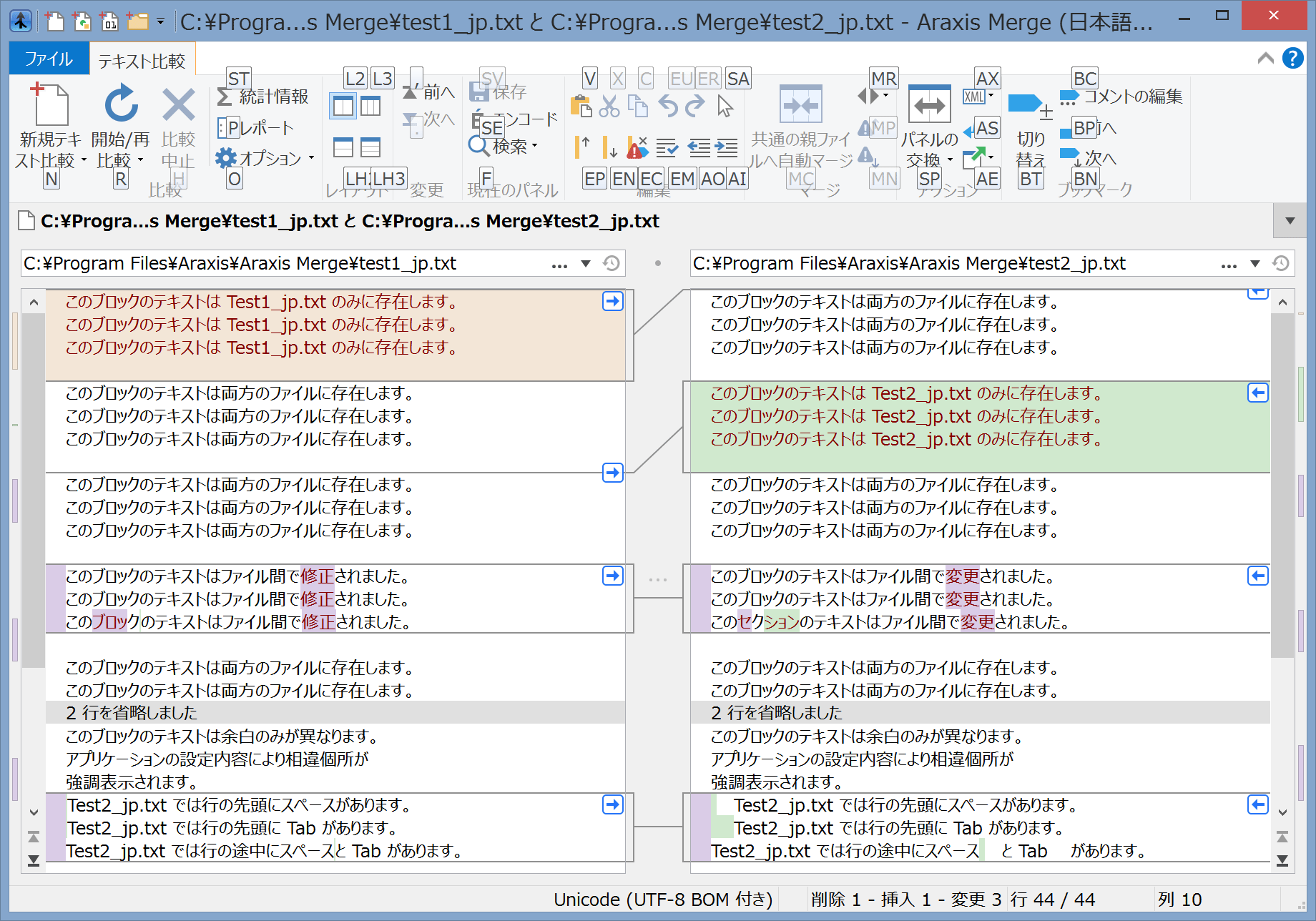The width and height of the screenshot is (1316, 921).
Task: Click the 新規テキスト比較 new comparison icon
Action: point(50,105)
